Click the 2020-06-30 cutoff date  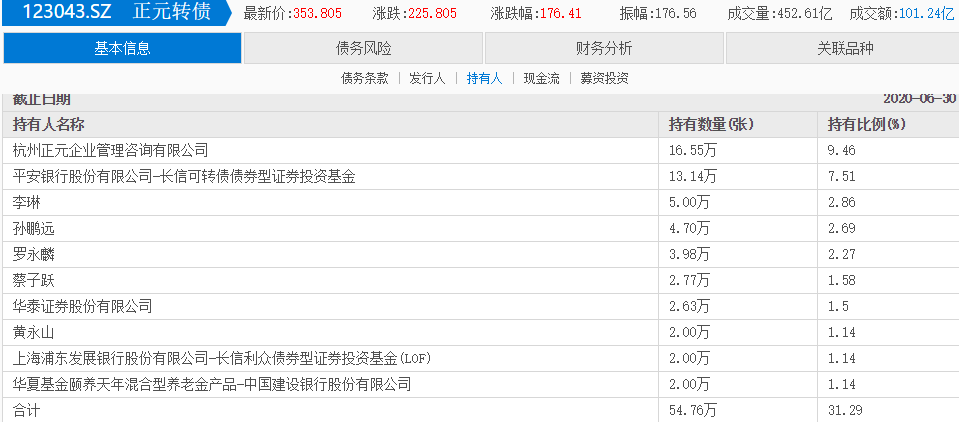(x=920, y=100)
